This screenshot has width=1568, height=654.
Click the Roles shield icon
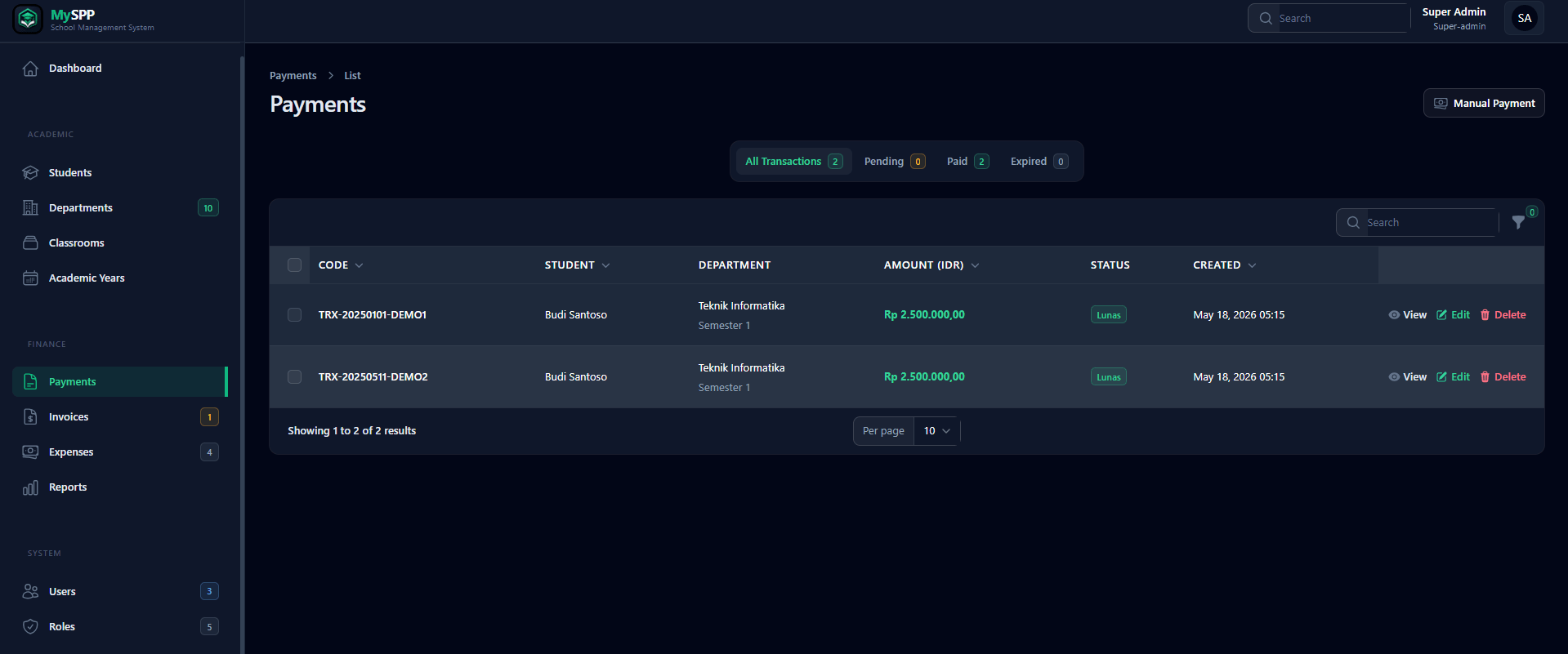click(30, 627)
